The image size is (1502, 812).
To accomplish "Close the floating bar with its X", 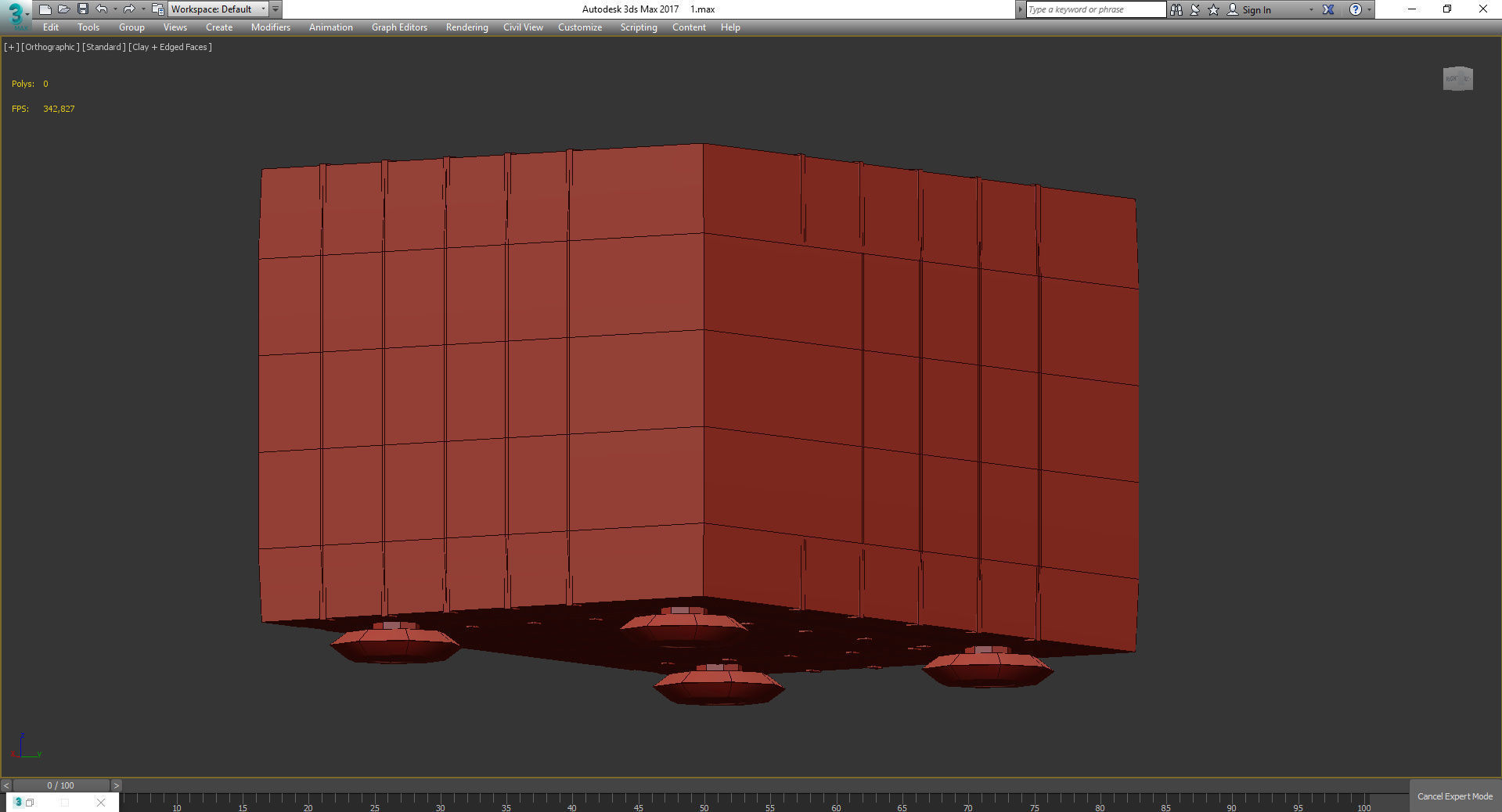I will pyautogui.click(x=101, y=802).
